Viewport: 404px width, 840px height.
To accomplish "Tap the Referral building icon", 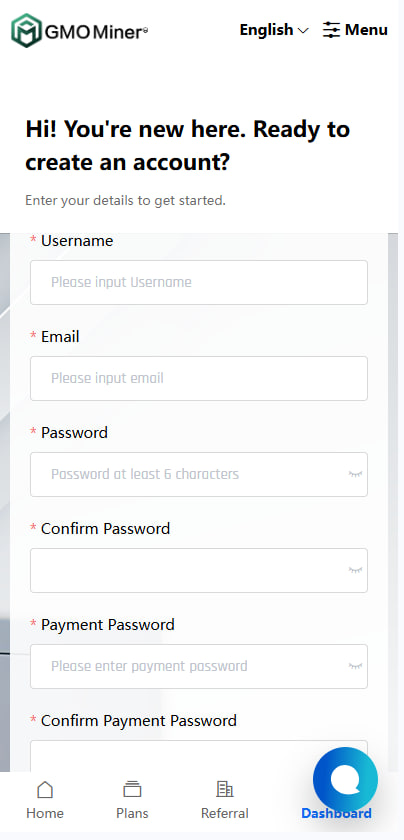I will point(225,789).
